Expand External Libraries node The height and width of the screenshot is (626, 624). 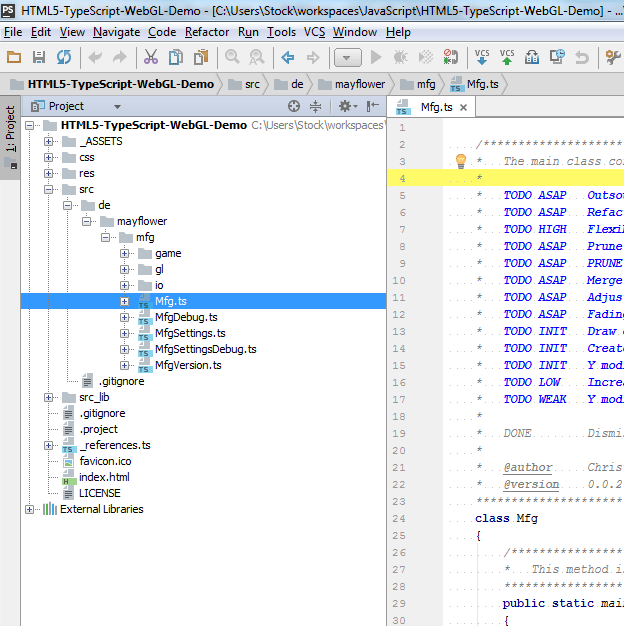point(30,509)
